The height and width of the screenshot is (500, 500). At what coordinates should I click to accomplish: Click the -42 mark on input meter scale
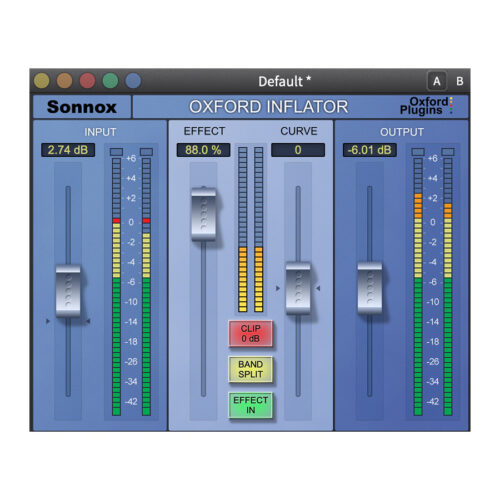click(x=131, y=402)
